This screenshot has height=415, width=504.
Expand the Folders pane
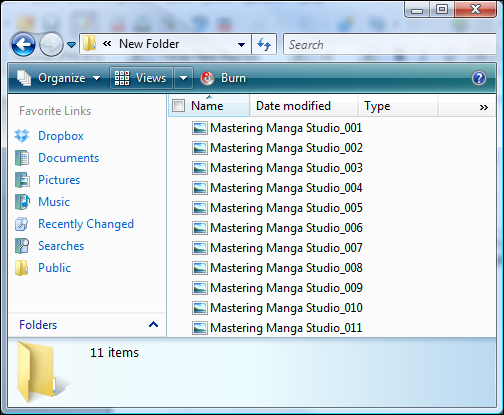[87, 325]
